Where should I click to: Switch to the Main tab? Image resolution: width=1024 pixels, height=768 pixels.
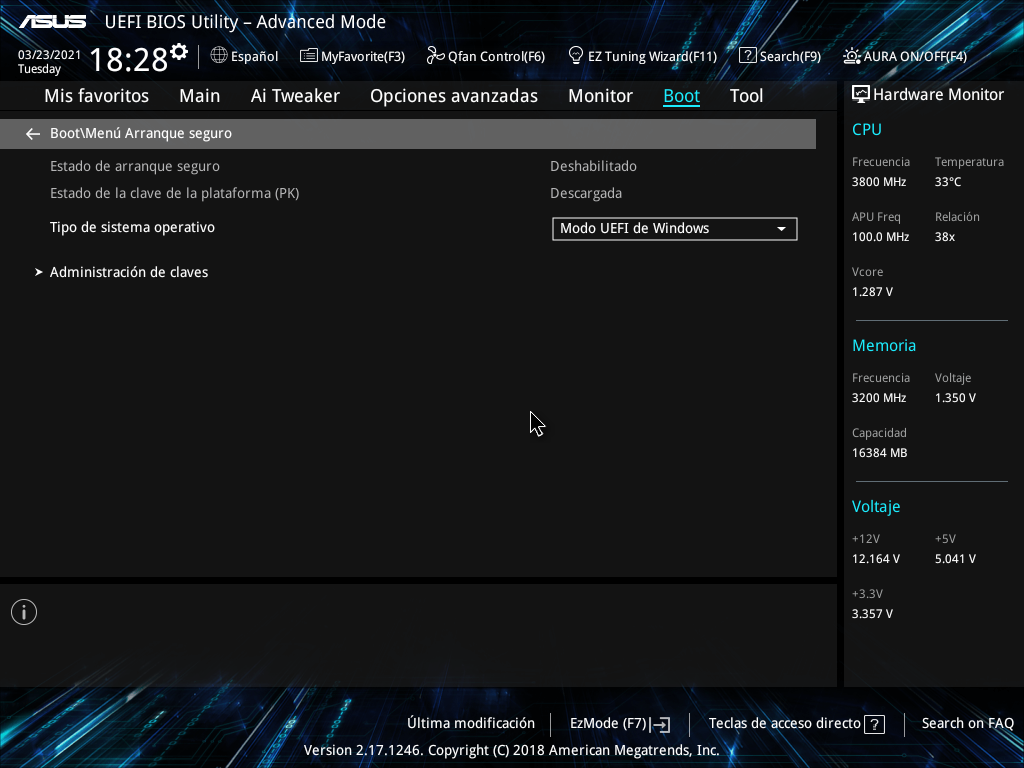click(200, 96)
